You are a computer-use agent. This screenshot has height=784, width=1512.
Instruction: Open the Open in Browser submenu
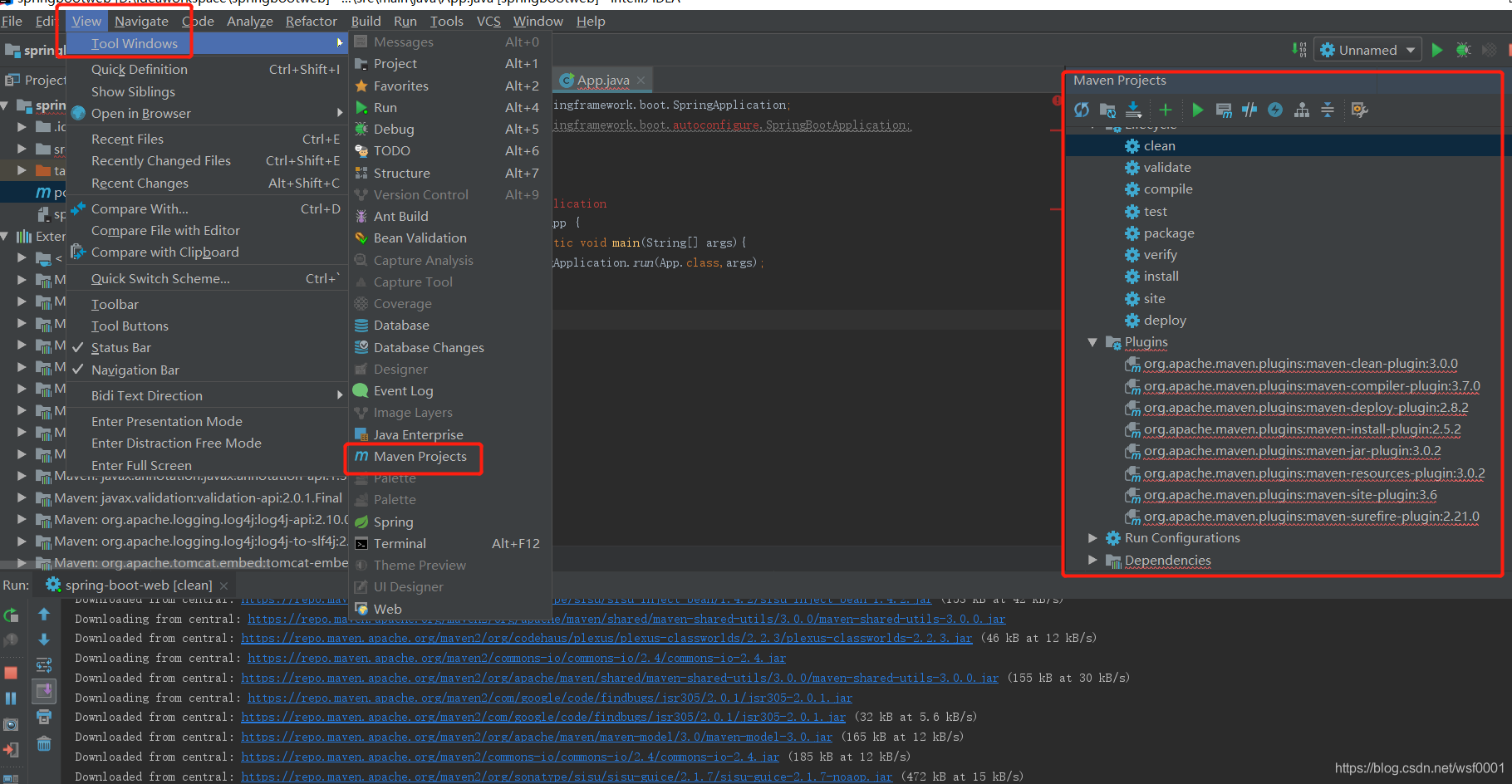(x=206, y=113)
